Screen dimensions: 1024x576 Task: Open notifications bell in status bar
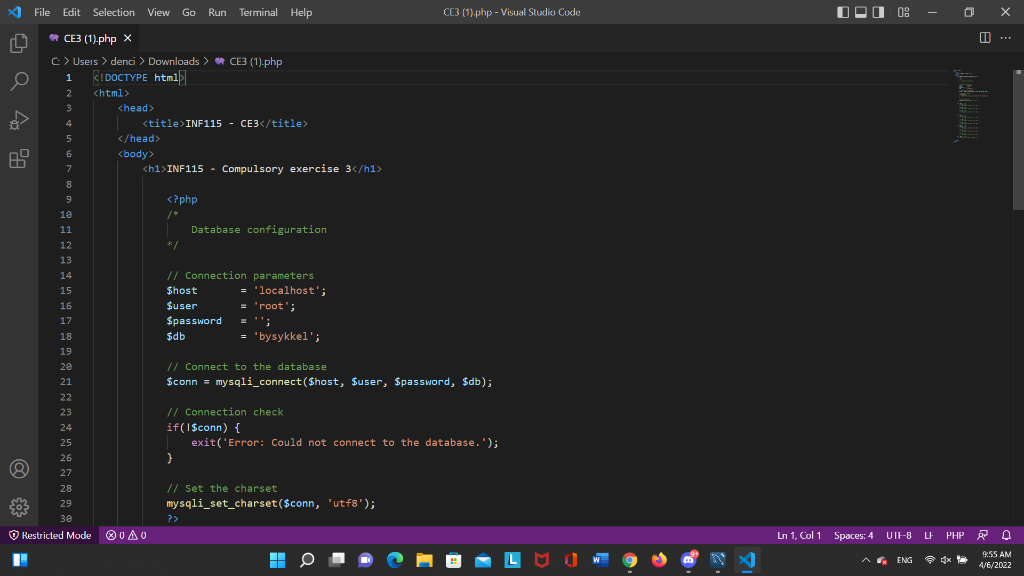[x=1006, y=536]
